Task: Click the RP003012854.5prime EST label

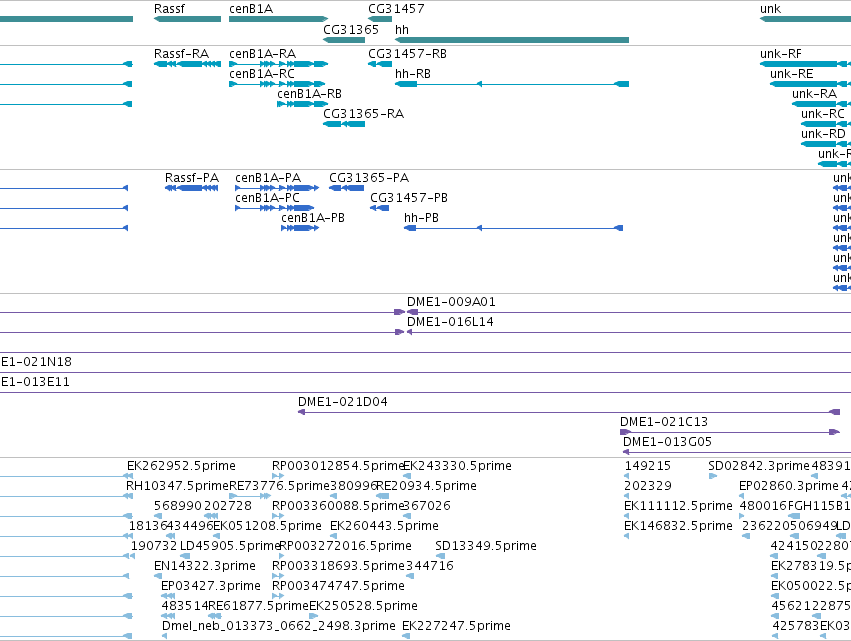Action: click(338, 466)
